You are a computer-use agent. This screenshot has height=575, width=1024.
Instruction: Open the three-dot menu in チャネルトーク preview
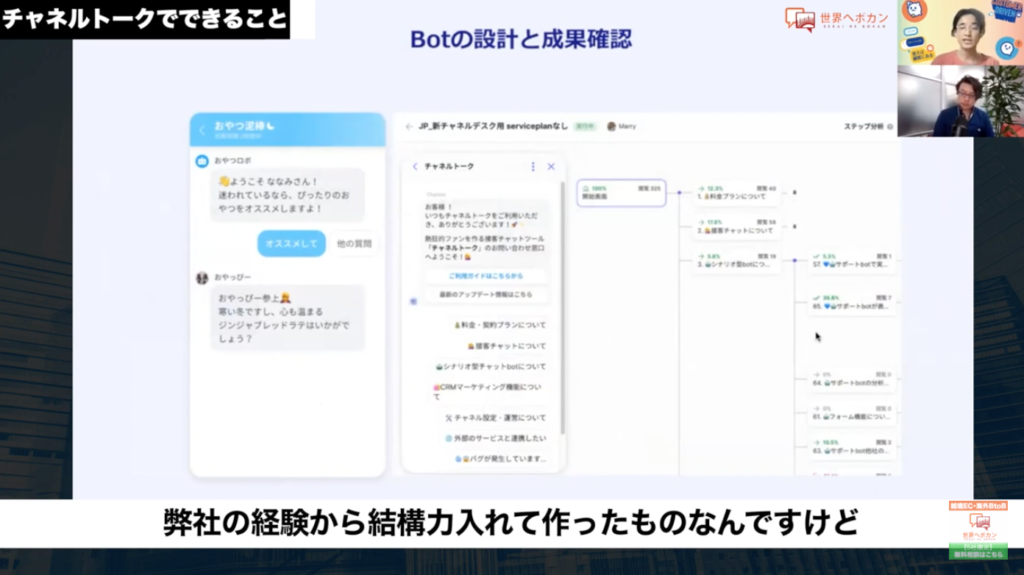(x=533, y=167)
